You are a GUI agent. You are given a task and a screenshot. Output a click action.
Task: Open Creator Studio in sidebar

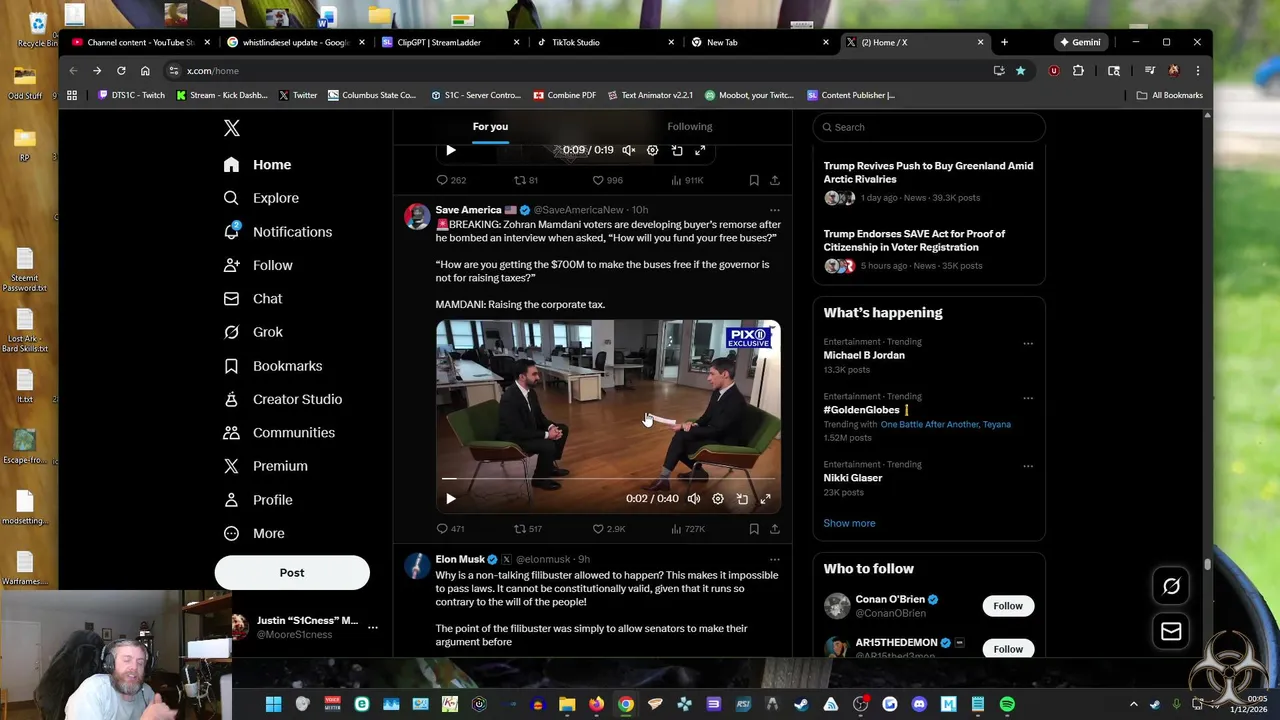point(283,399)
